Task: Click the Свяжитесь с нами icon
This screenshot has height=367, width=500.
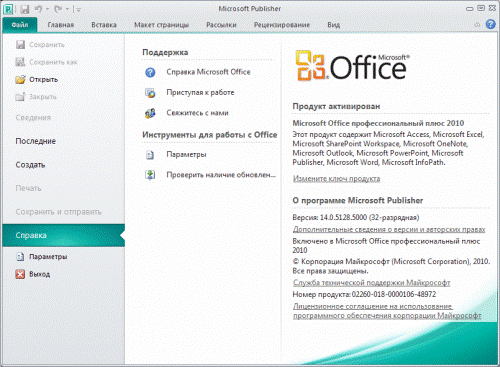Action: pos(150,113)
